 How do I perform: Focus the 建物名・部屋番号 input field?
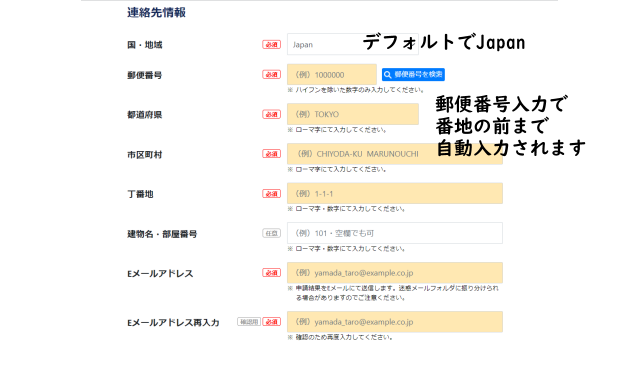(x=395, y=233)
